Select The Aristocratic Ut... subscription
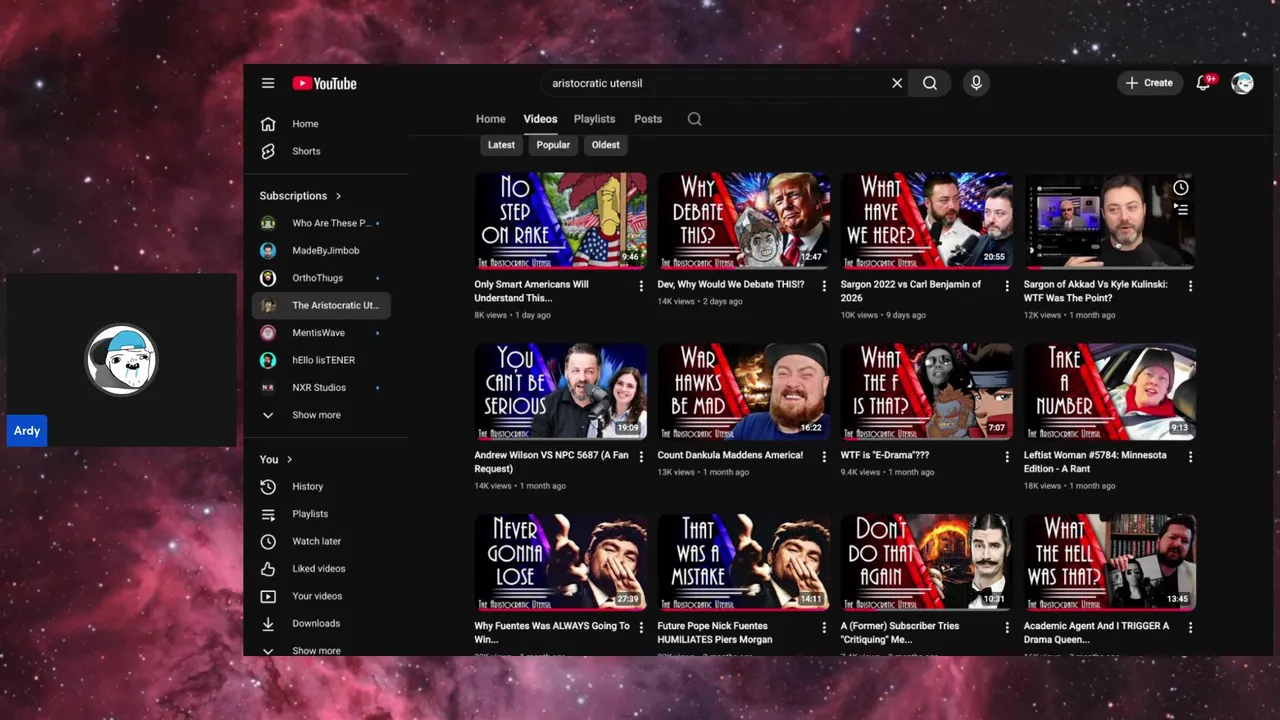The height and width of the screenshot is (720, 1280). click(x=320, y=305)
